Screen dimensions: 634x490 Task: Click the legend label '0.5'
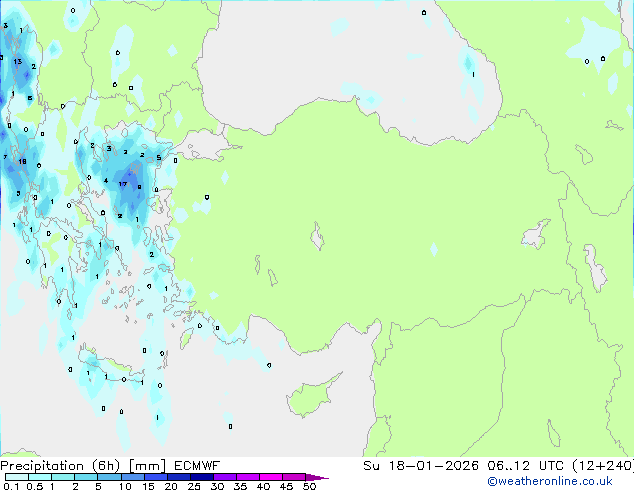click(x=35, y=486)
